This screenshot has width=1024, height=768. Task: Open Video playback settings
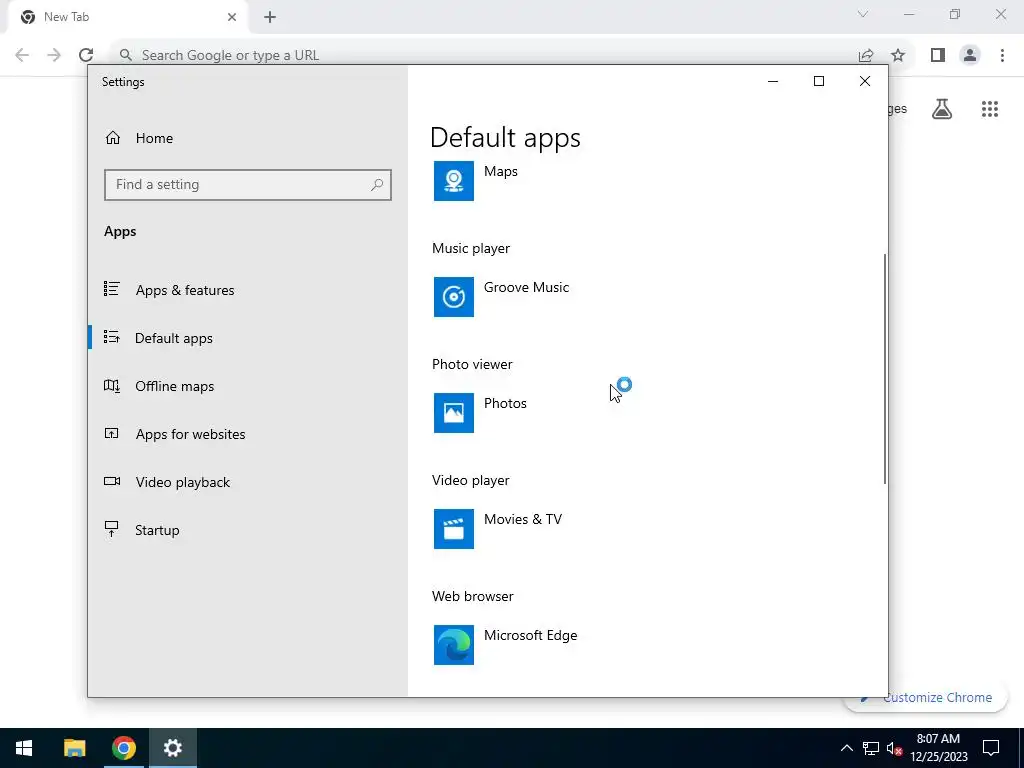point(248,482)
